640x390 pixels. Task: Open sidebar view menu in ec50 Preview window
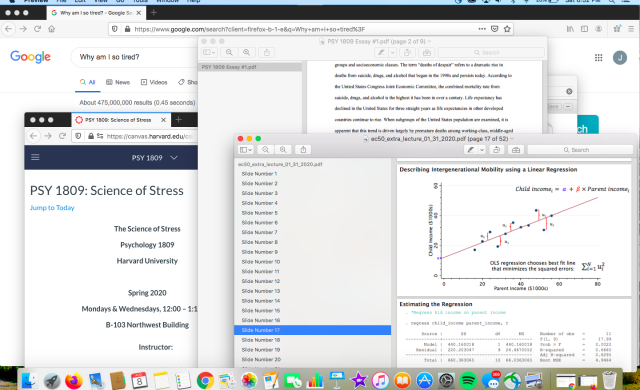tap(246, 150)
